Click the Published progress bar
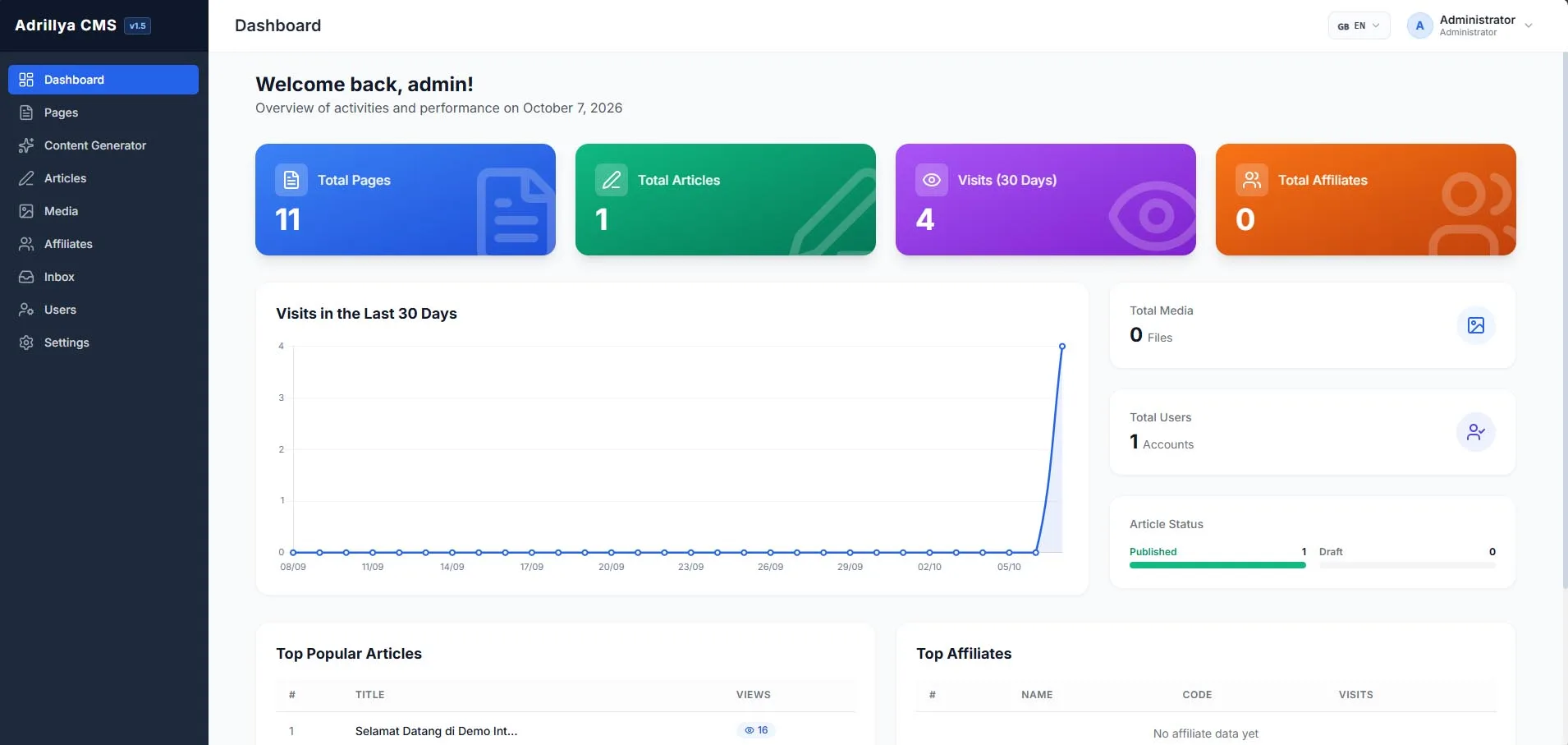Image resolution: width=1568 pixels, height=745 pixels. [1217, 565]
